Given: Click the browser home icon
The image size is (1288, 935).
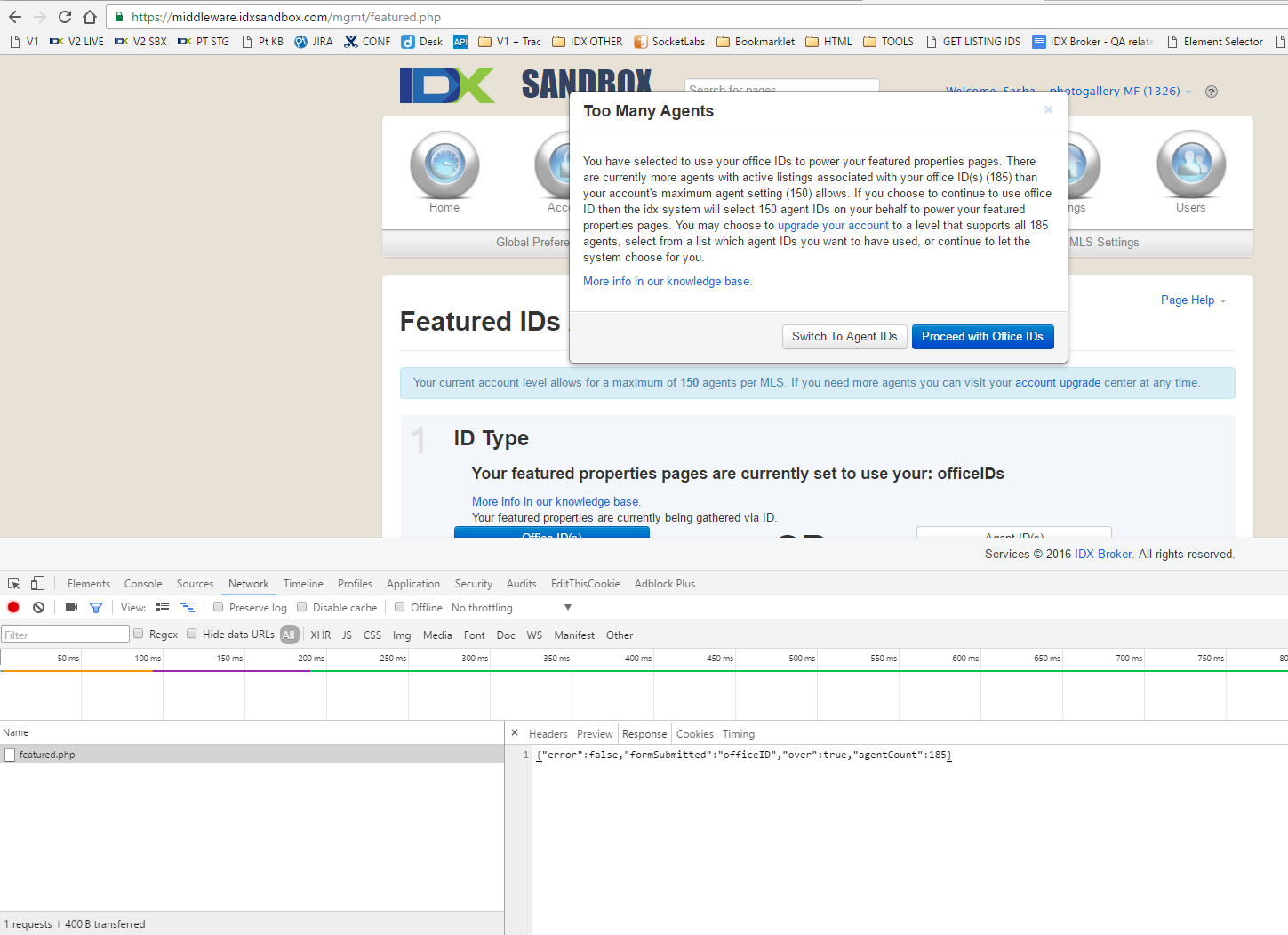Looking at the screenshot, I should click(x=90, y=17).
